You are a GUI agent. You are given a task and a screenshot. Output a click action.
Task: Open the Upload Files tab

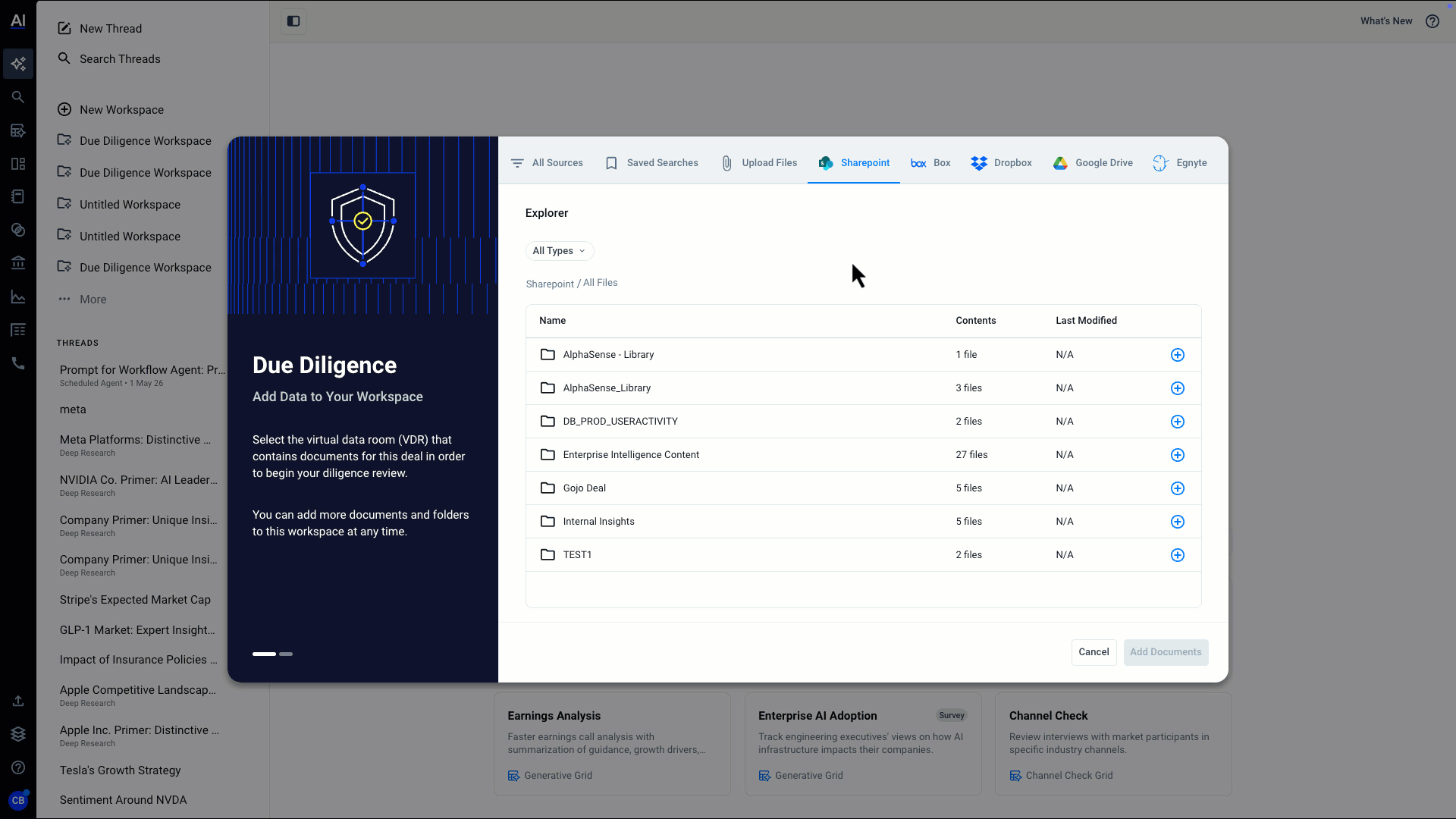758,163
